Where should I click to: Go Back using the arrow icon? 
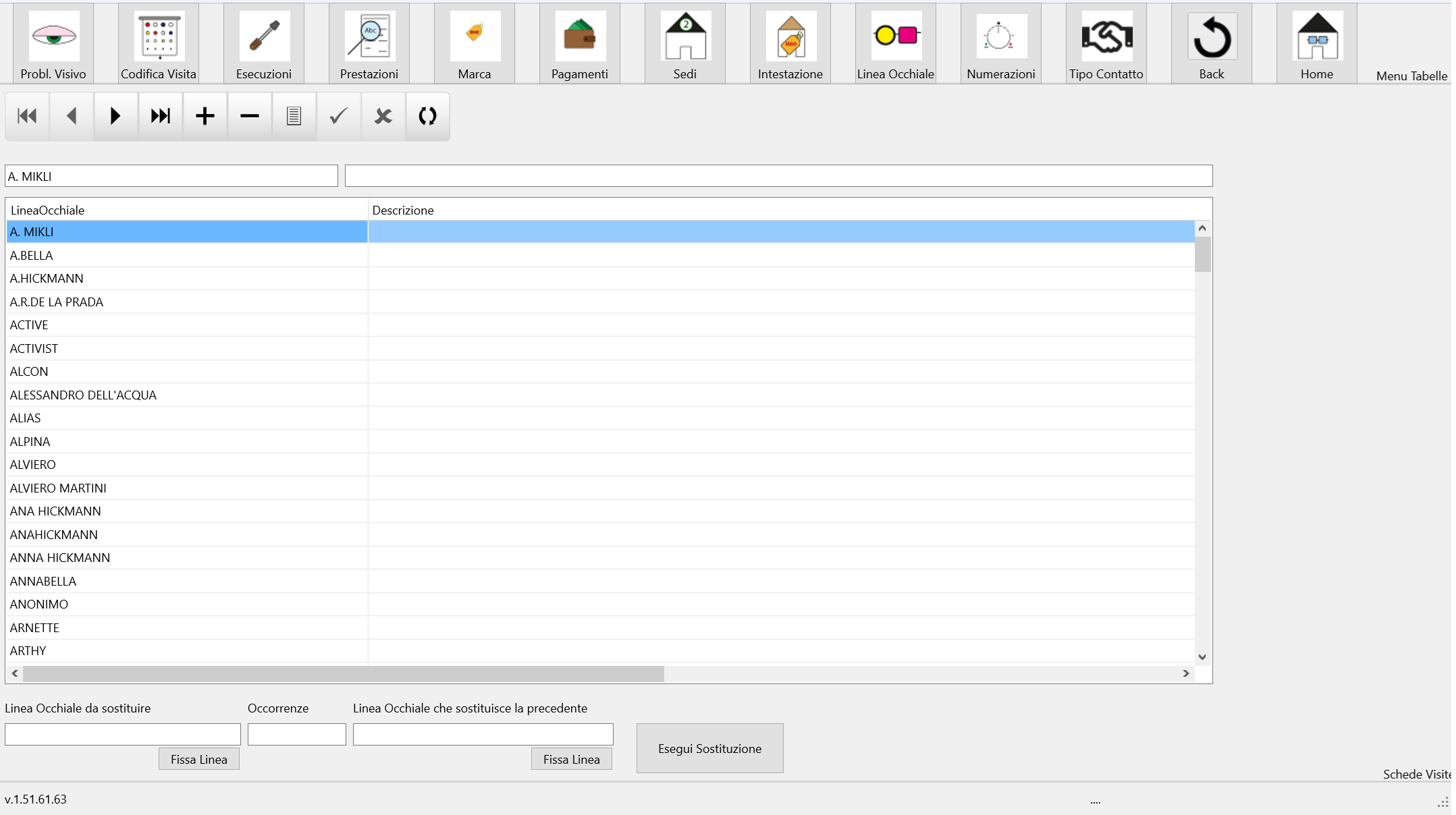coord(1212,43)
